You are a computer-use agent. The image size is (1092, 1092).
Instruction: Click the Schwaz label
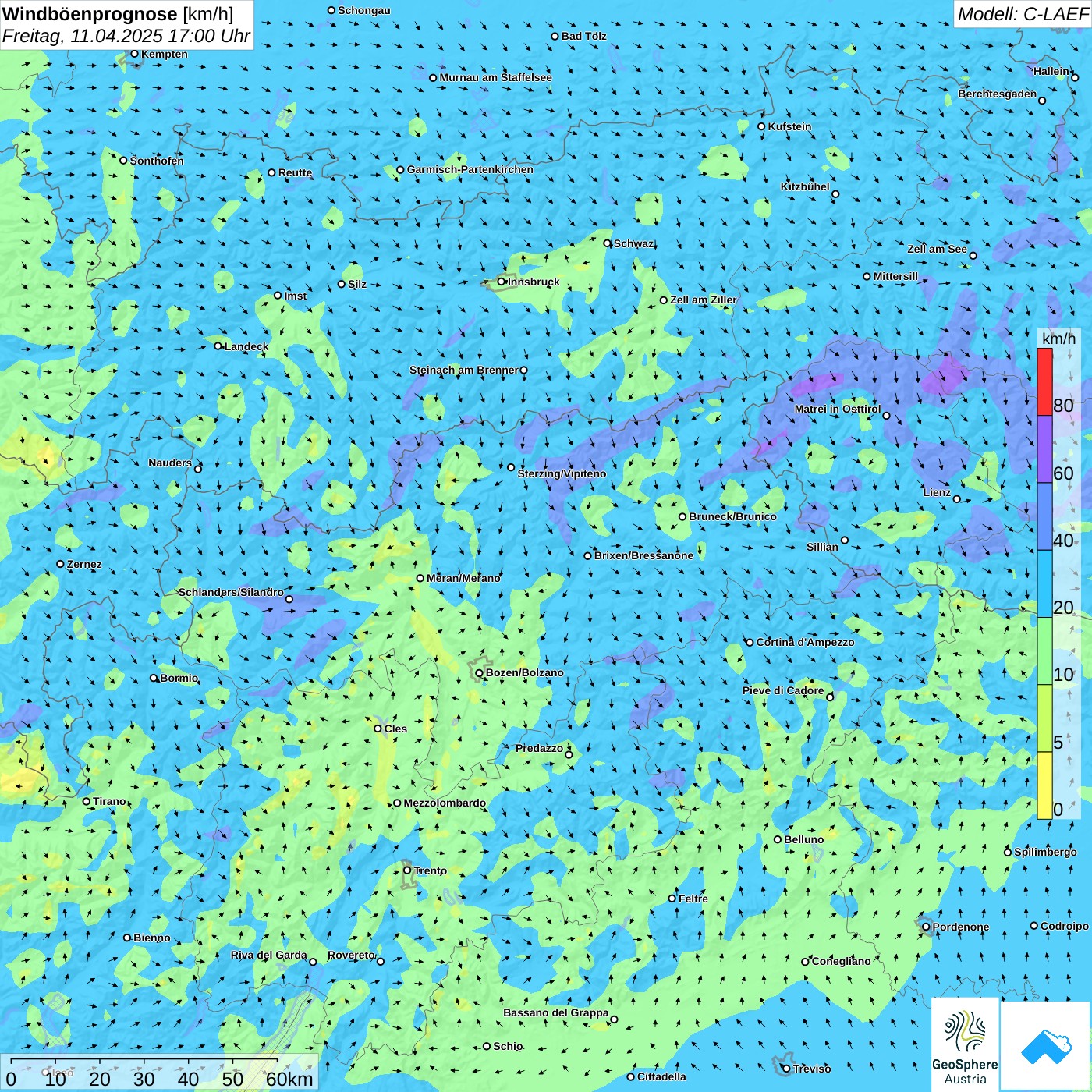tap(633, 243)
